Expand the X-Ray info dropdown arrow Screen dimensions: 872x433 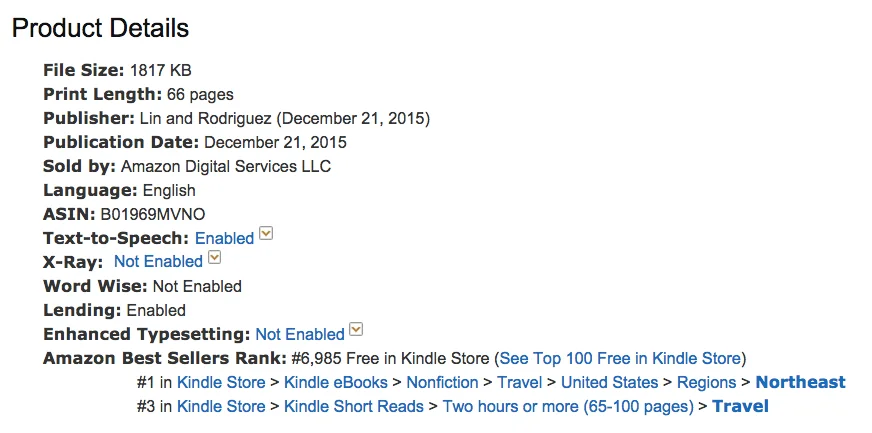214,257
